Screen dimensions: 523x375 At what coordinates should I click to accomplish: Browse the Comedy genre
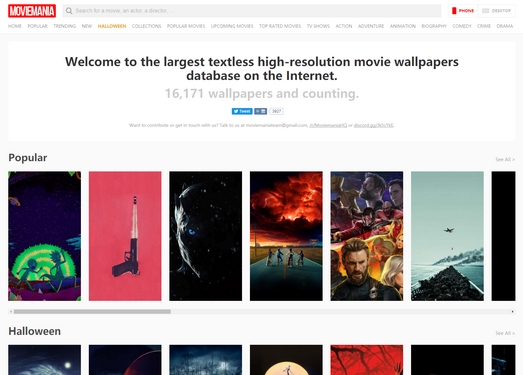tap(462, 26)
